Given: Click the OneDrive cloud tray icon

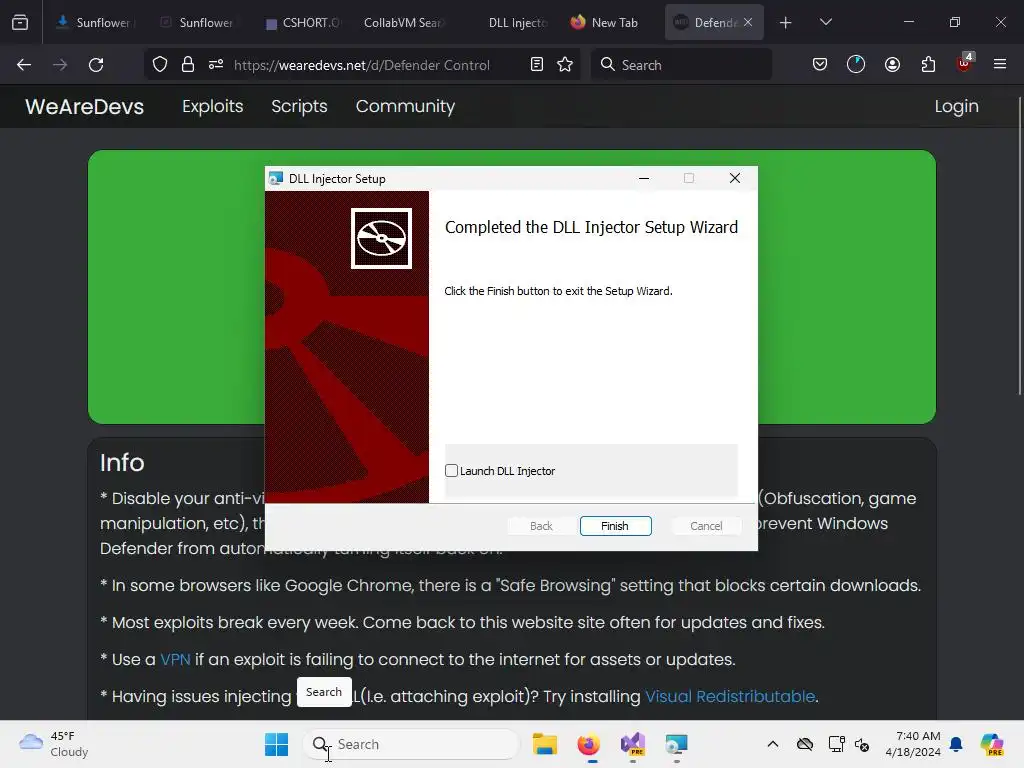Looking at the screenshot, I should [x=805, y=744].
